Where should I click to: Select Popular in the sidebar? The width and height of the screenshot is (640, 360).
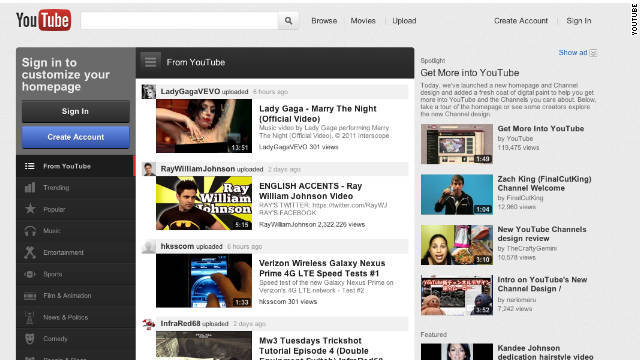76,209
